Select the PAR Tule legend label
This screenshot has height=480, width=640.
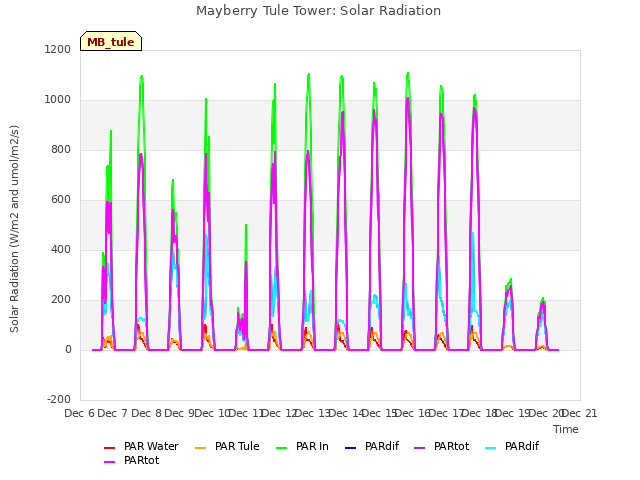(237, 447)
